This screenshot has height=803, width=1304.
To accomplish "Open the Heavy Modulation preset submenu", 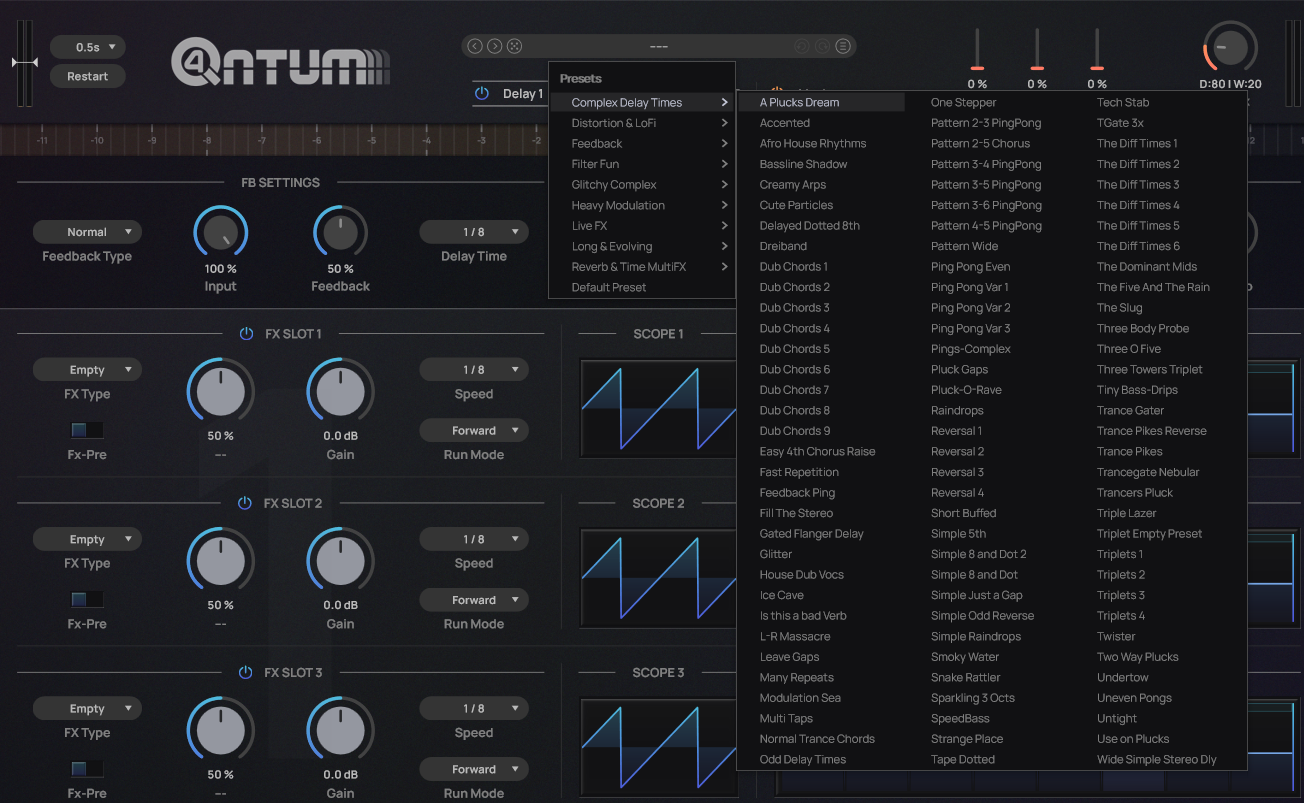I will coord(642,205).
